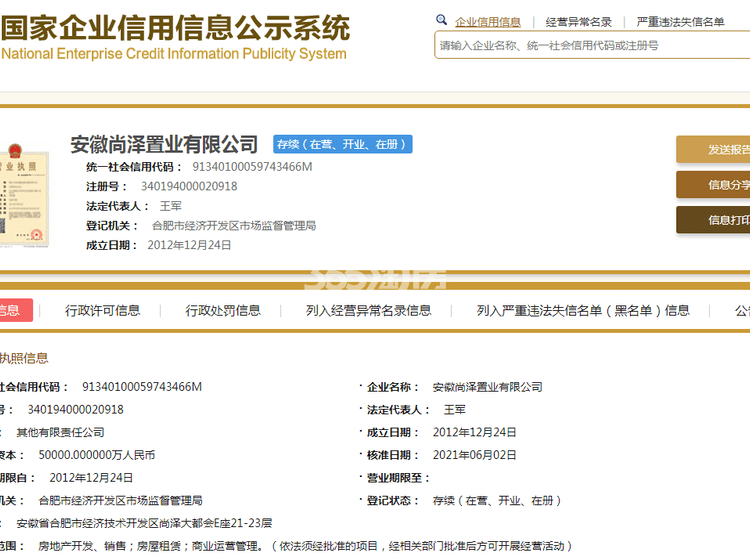Click the 存续 status badge
The height and width of the screenshot is (560, 750).
pos(343,145)
